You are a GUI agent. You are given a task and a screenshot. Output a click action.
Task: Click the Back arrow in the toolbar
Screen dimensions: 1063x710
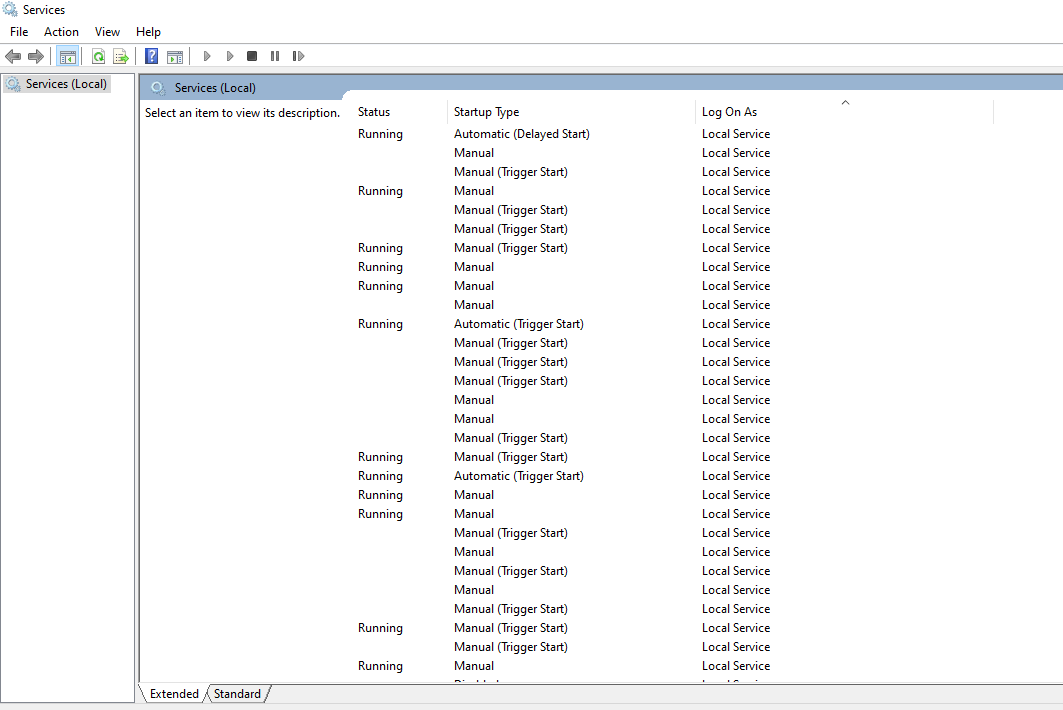coord(13,57)
